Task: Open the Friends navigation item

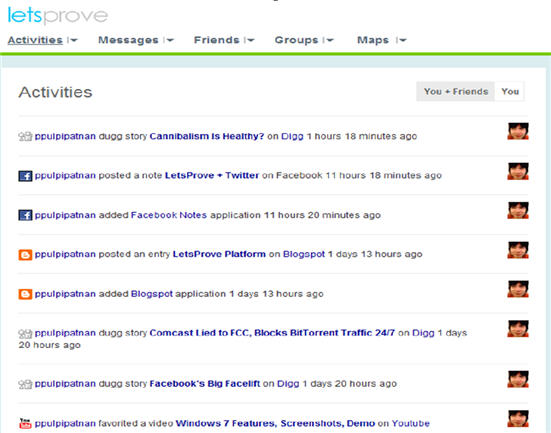Action: (217, 40)
